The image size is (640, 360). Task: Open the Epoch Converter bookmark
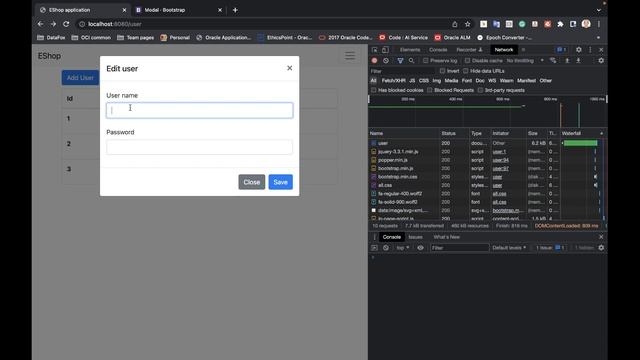click(x=504, y=38)
